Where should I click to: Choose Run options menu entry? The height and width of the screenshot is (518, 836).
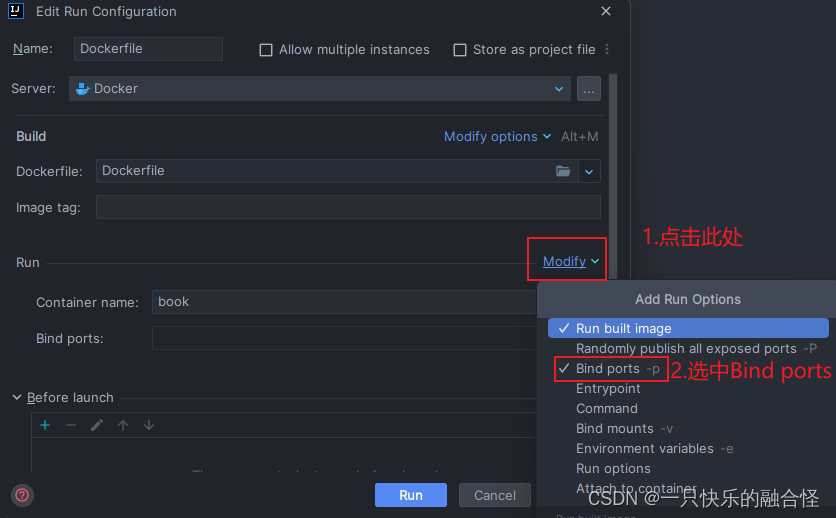pyautogui.click(x=688, y=468)
